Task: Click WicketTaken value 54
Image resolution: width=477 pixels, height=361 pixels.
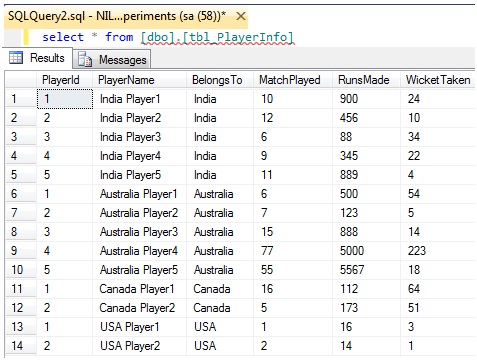Action: click(x=438, y=194)
